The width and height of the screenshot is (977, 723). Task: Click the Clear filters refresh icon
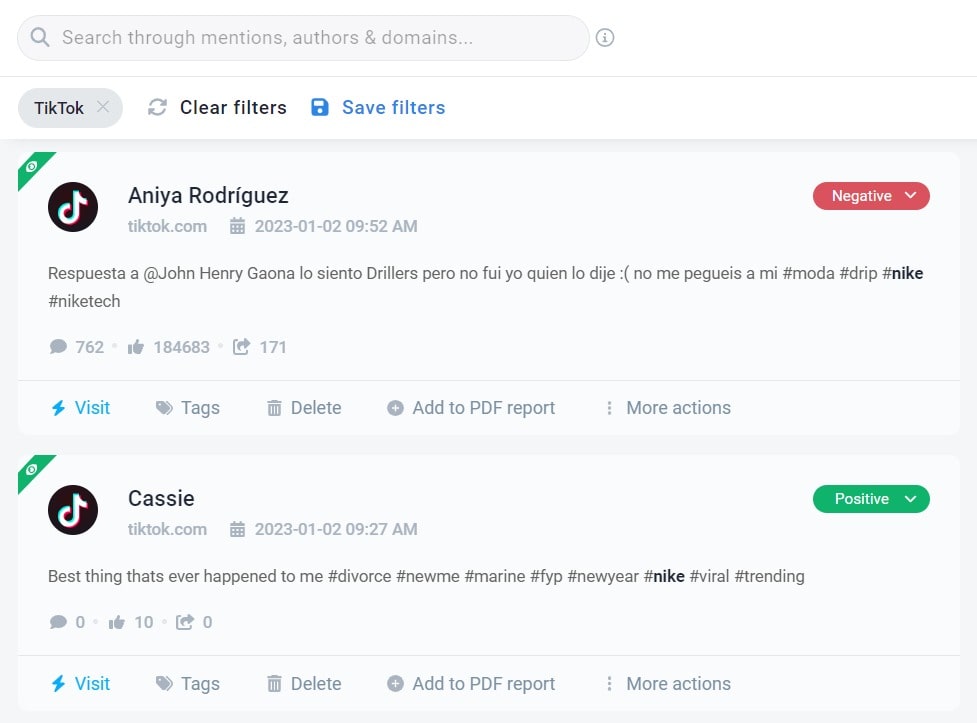157,108
